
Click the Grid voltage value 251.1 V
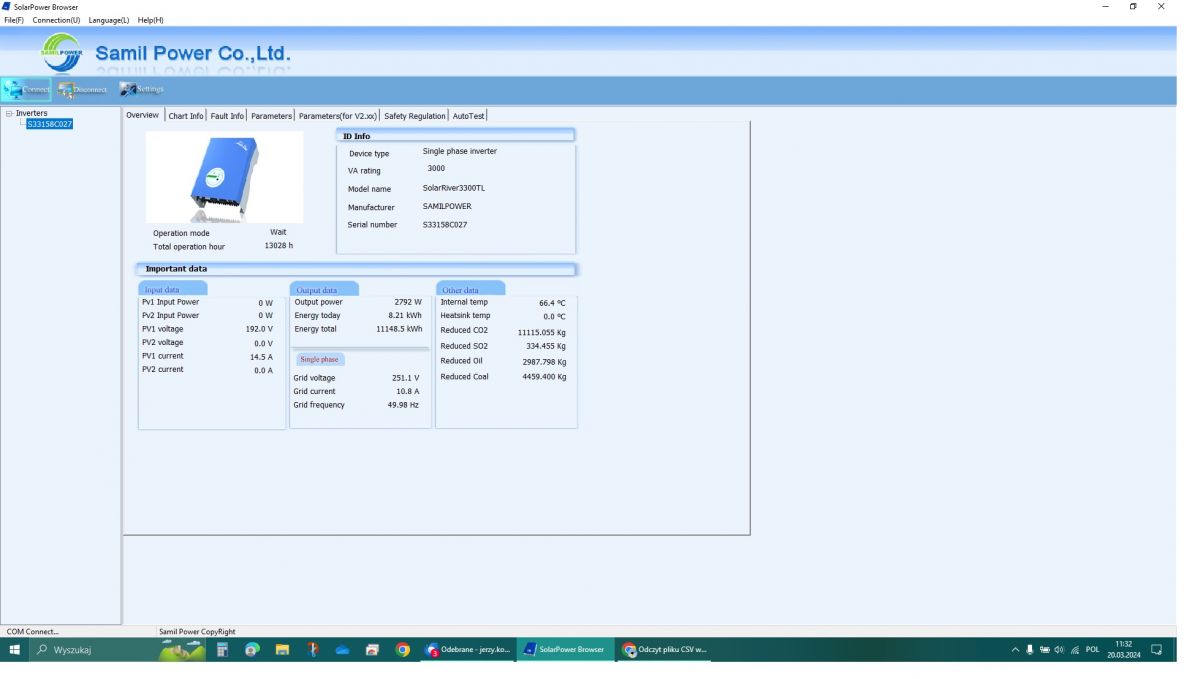pyautogui.click(x=405, y=379)
